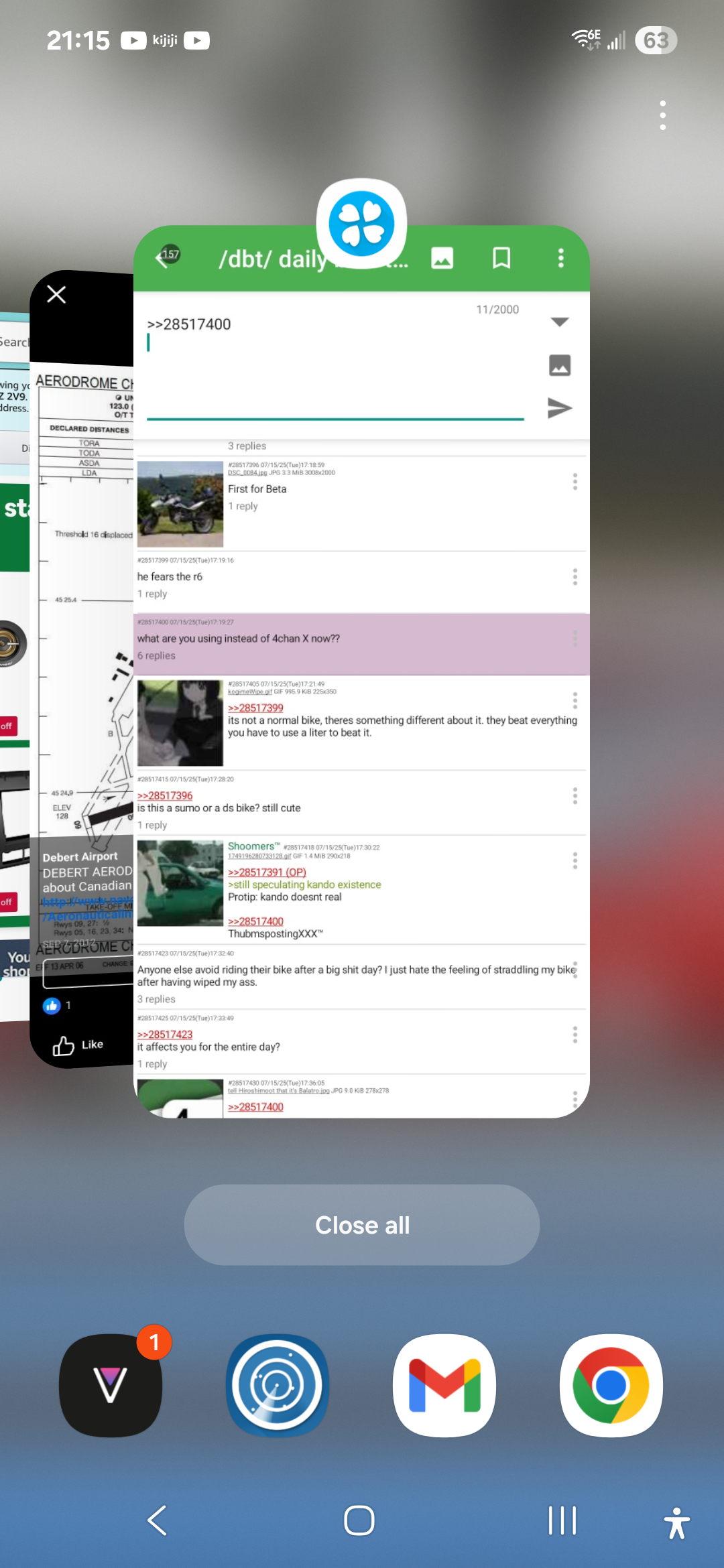This screenshot has width=724, height=1568.
Task: Open the post menu for the "sumo or a ds bike" post
Action: click(x=575, y=796)
